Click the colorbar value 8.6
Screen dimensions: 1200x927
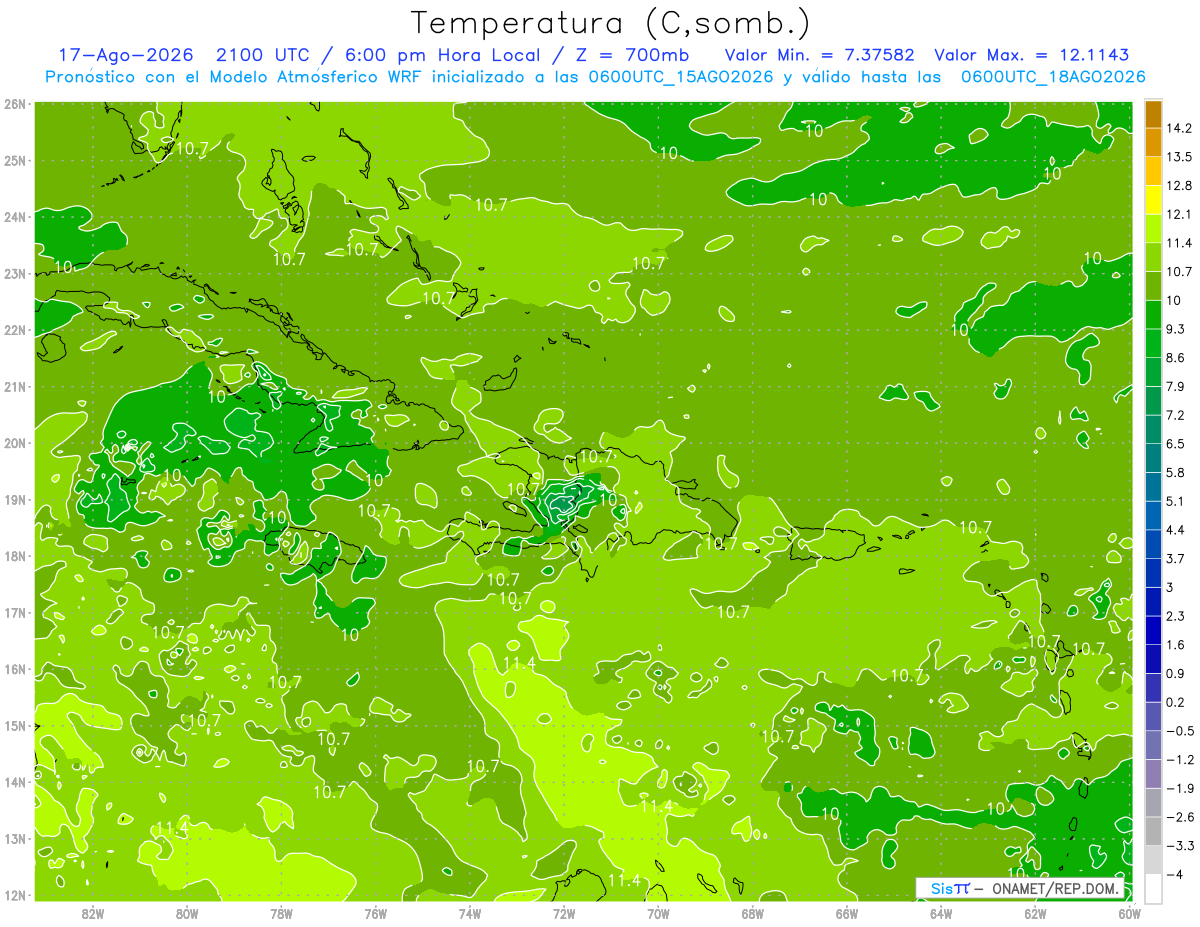1176,357
